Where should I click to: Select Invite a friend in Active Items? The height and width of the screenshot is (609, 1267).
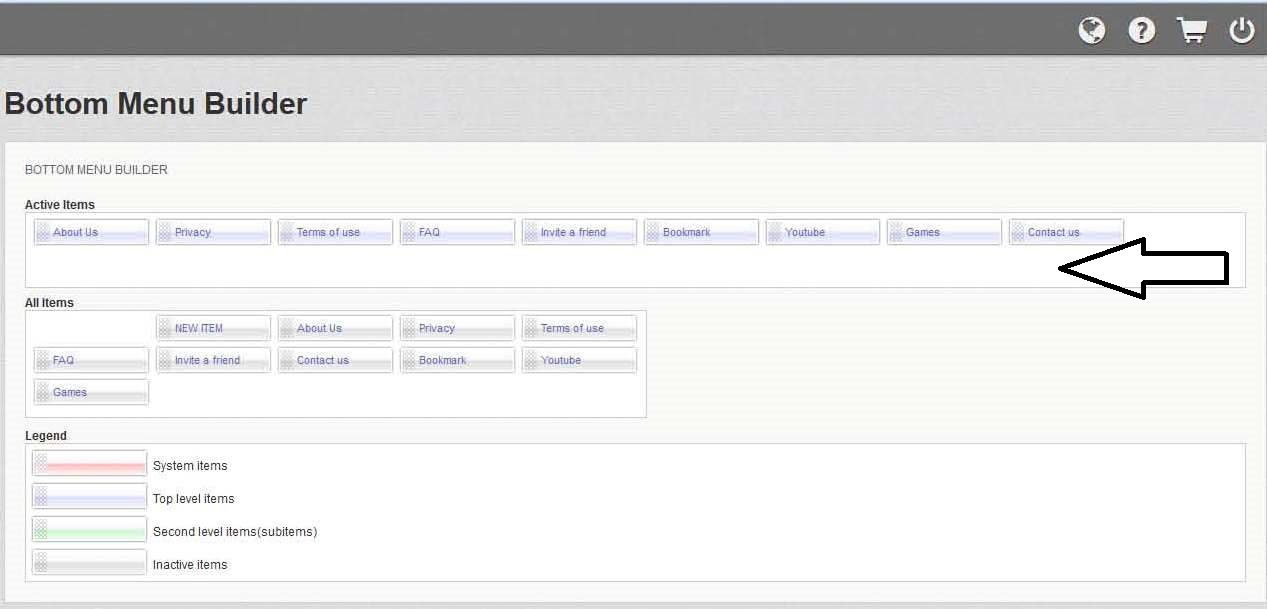[x=579, y=232]
